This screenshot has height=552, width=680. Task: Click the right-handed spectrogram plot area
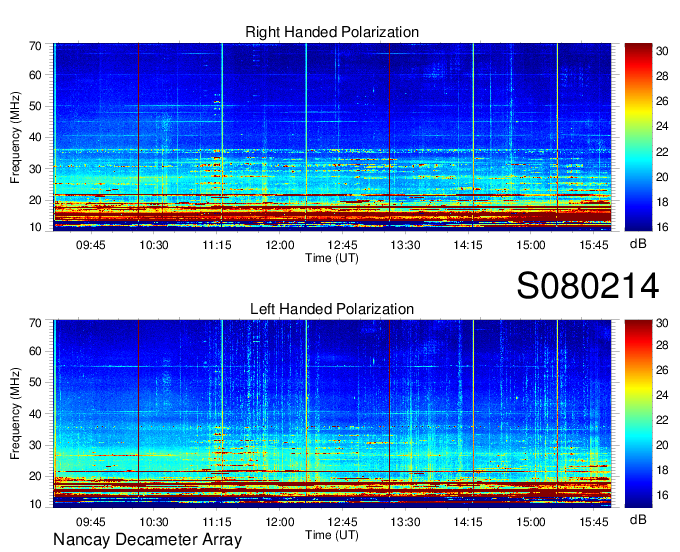(x=332, y=135)
